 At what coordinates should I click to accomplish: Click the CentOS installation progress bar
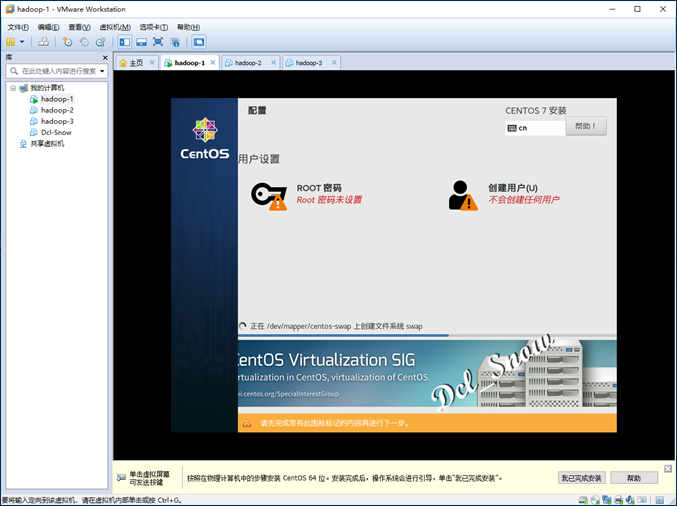click(427, 335)
